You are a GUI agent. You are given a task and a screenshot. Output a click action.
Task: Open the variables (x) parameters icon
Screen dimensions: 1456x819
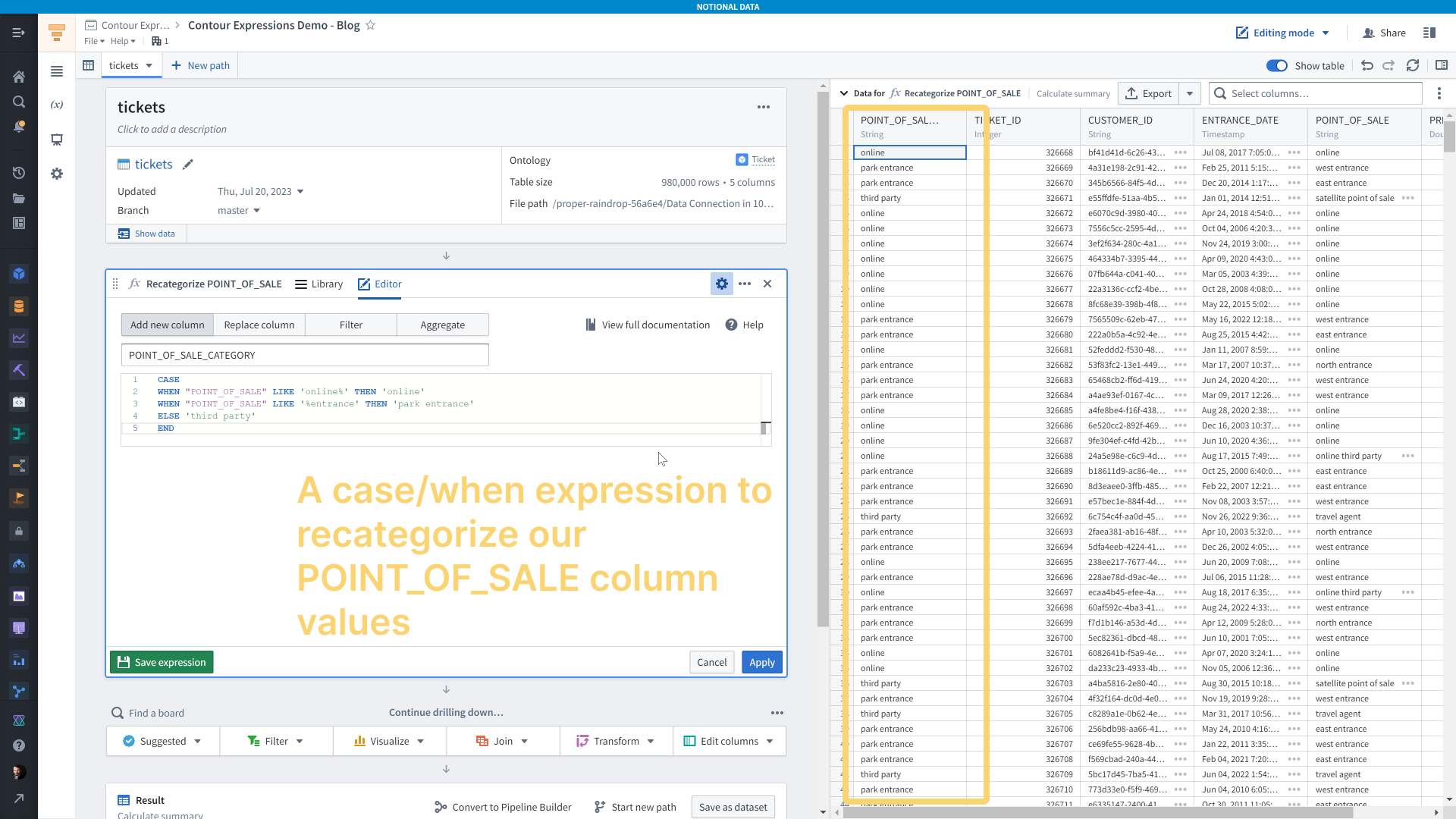tap(57, 105)
